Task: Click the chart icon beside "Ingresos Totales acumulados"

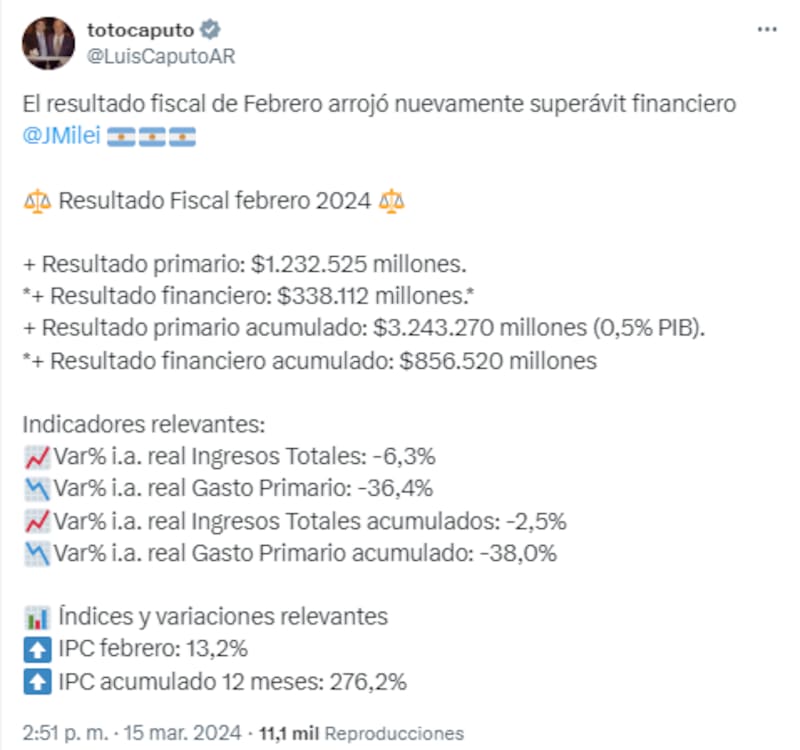Action: (x=36, y=521)
